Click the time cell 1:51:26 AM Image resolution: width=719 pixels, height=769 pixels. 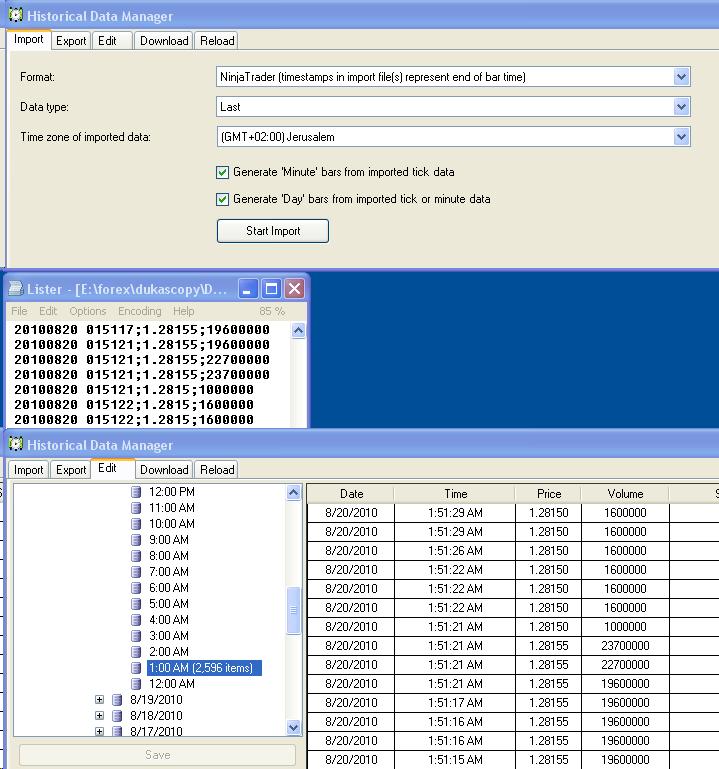455,551
